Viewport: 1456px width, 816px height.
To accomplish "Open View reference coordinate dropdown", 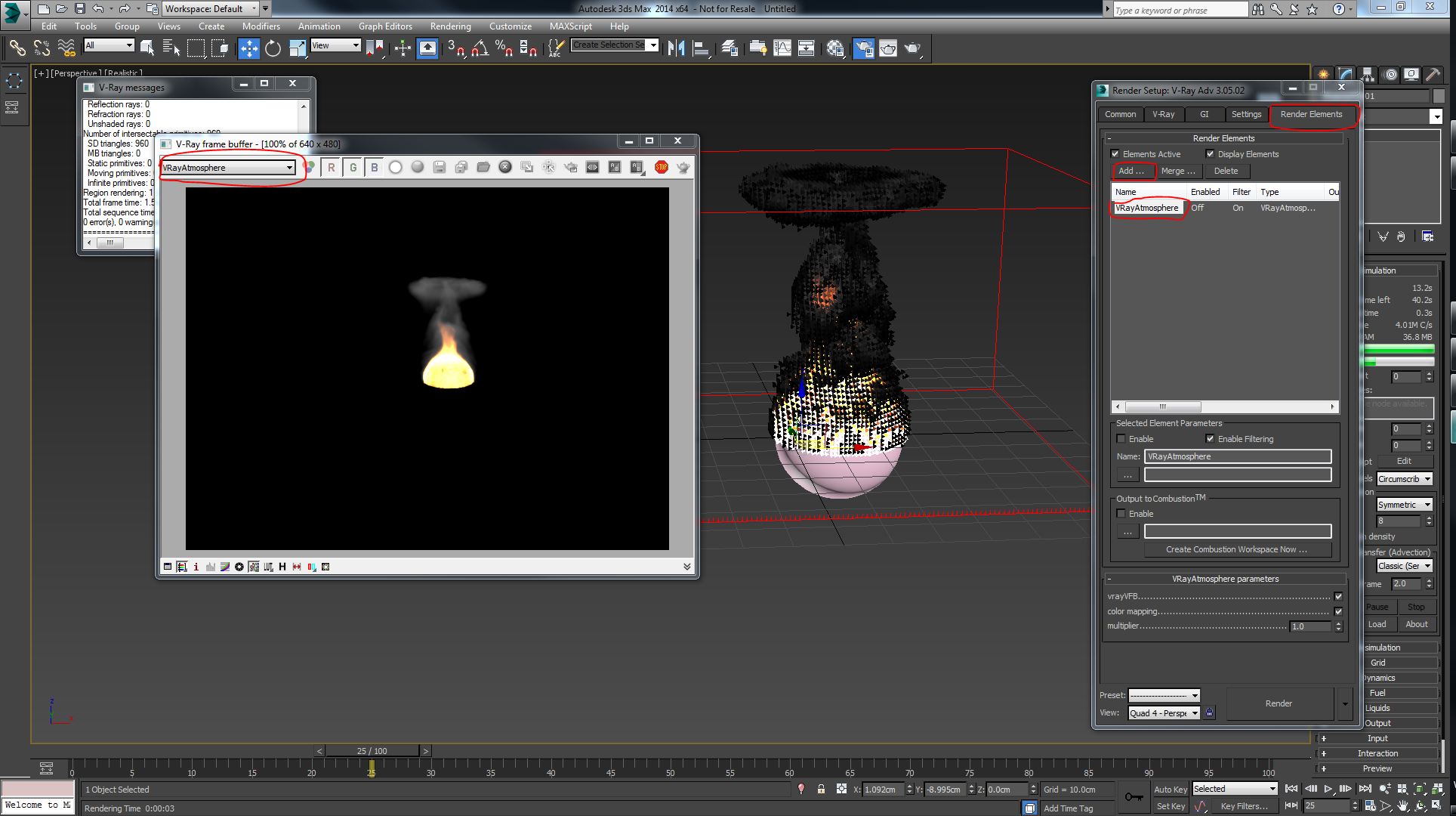I will (335, 45).
